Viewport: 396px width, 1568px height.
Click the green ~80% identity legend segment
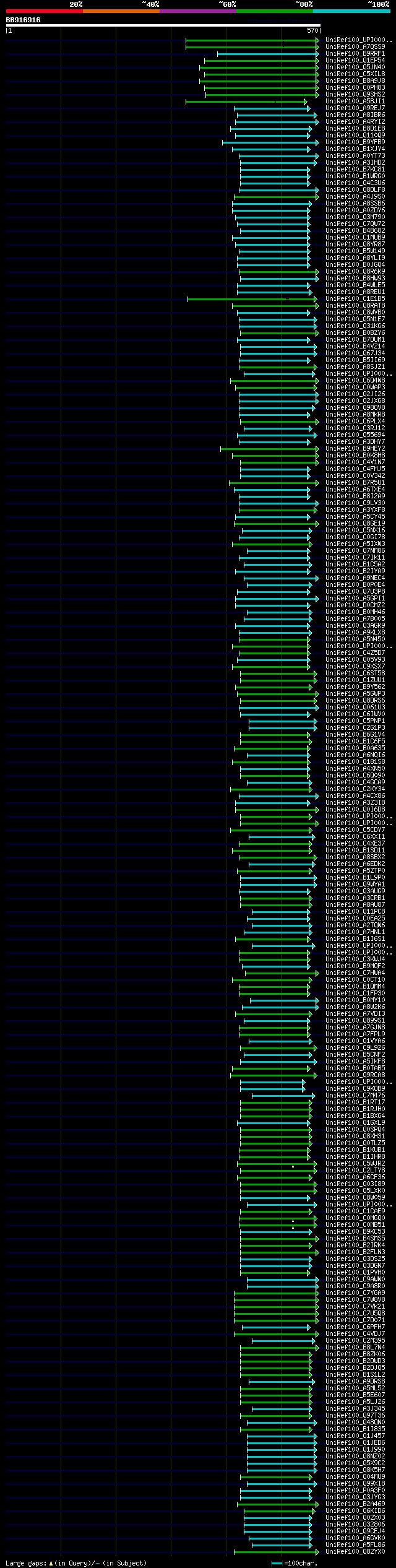click(274, 11)
